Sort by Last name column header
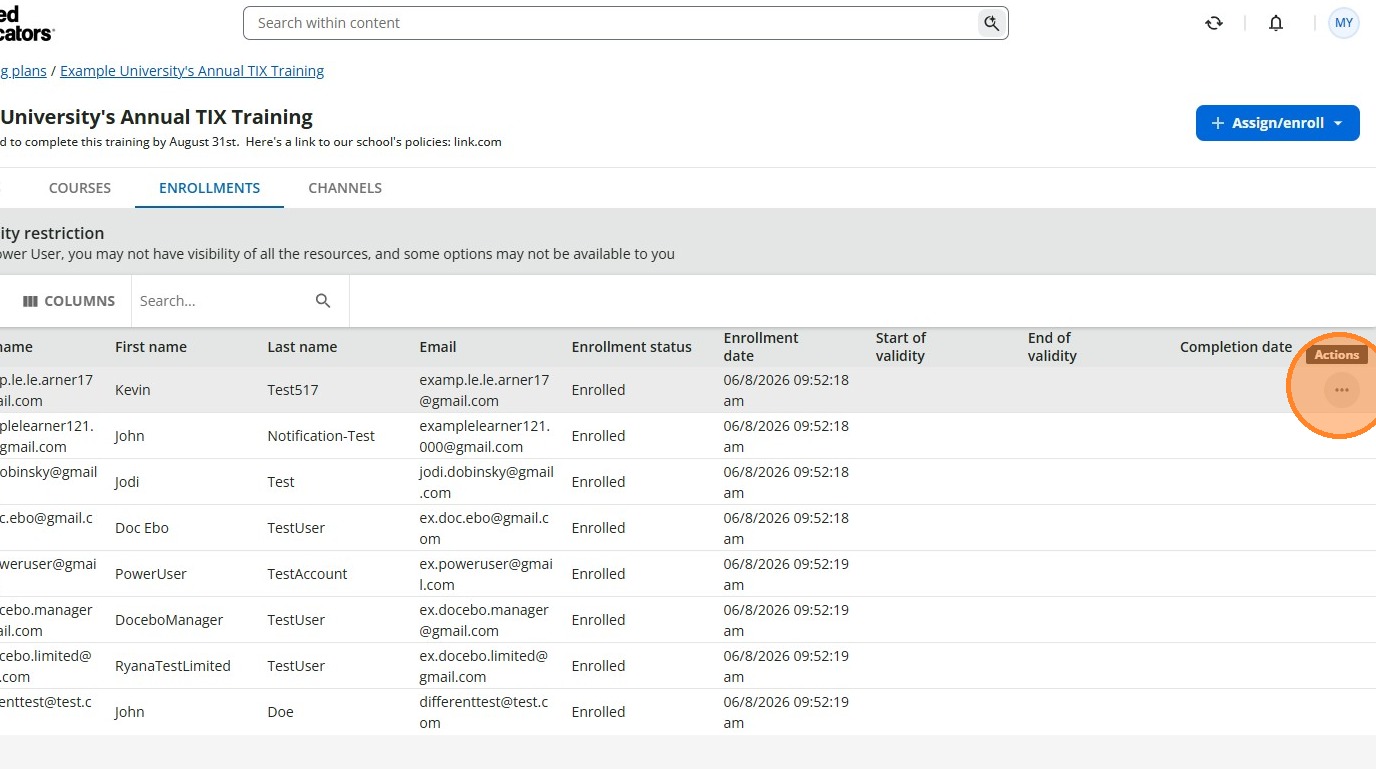1376x769 pixels. click(302, 347)
